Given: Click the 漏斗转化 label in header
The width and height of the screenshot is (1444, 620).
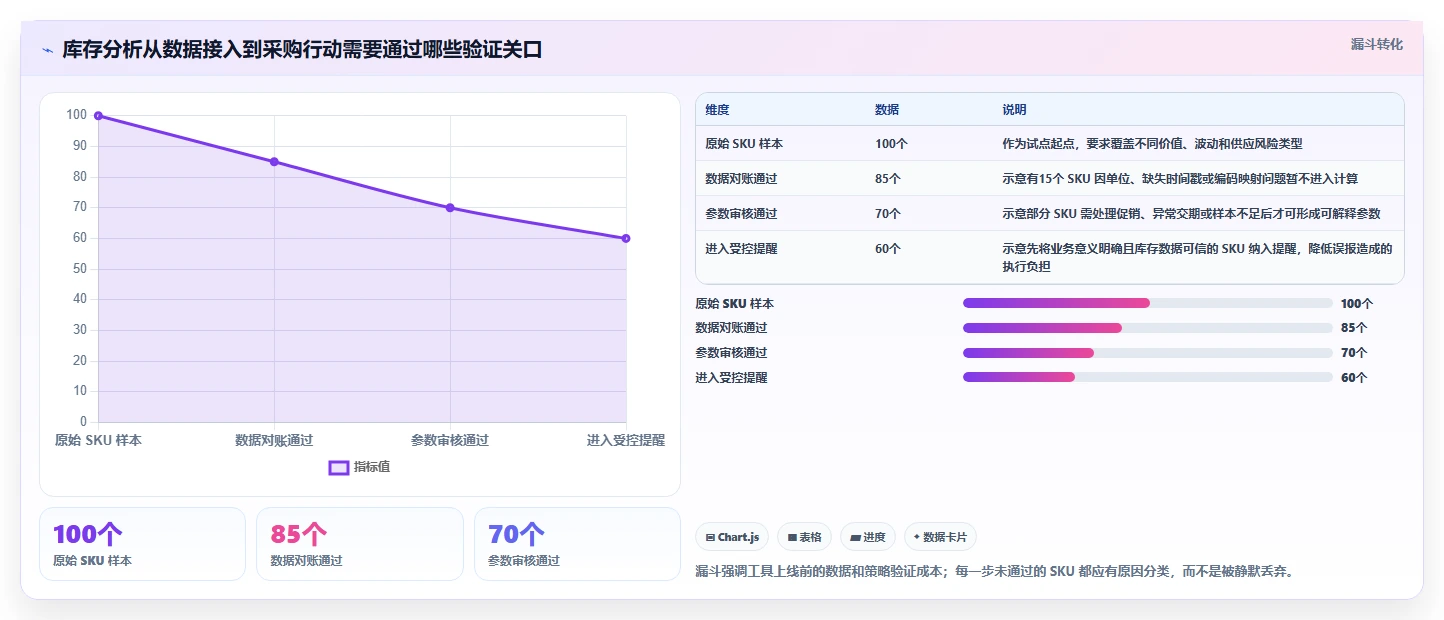Looking at the screenshot, I should [x=1377, y=44].
